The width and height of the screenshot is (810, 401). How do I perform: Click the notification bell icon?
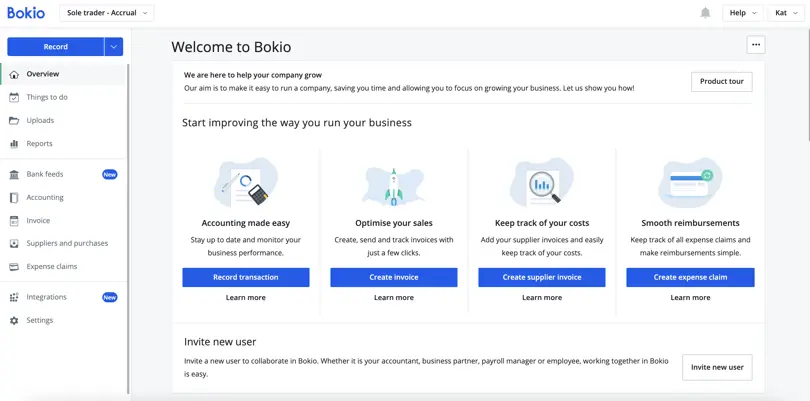(x=705, y=13)
